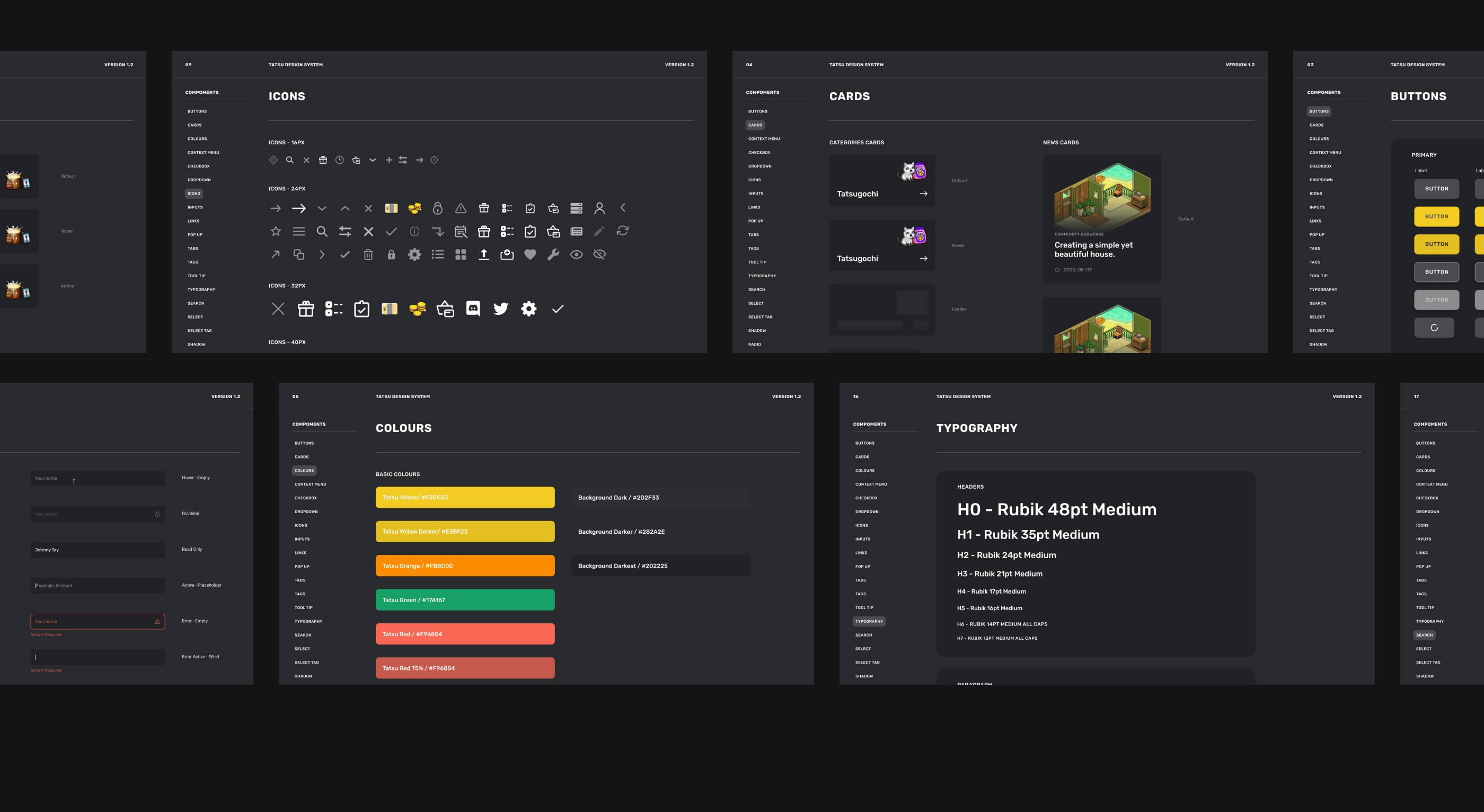The image size is (1484, 812).
Task: Select the highlighted COLOURS sidebar item
Action: [304, 471]
